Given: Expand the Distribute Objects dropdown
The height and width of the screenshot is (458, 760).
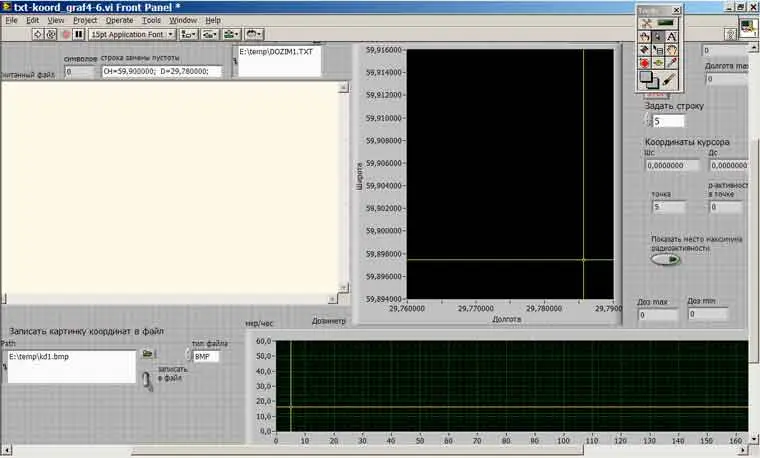Looking at the screenshot, I should tap(211, 34).
